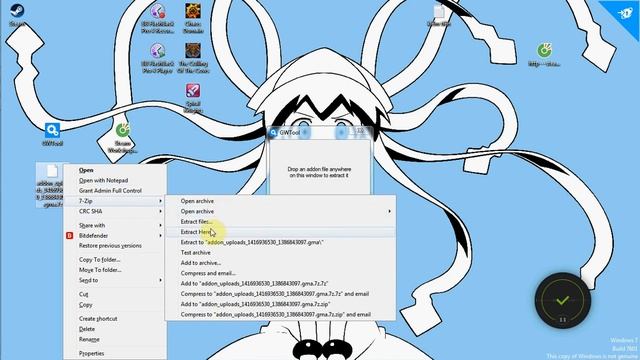
Task: Click the GWTool window title icon
Action: coord(273,133)
